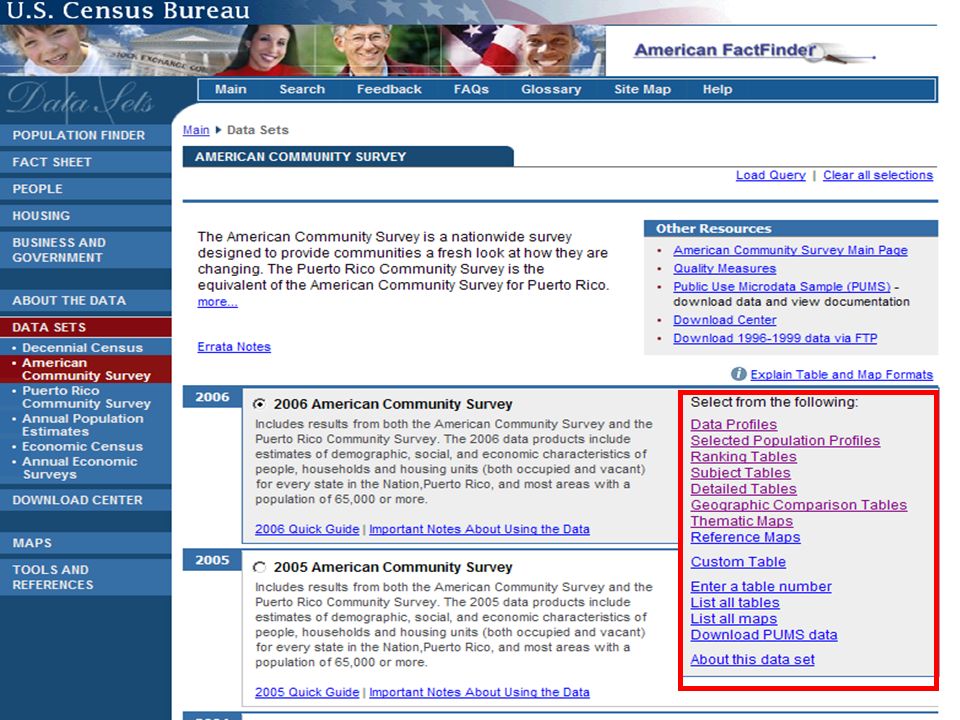The image size is (960, 720).
Task: Open the People sidebar section
Action: point(86,189)
